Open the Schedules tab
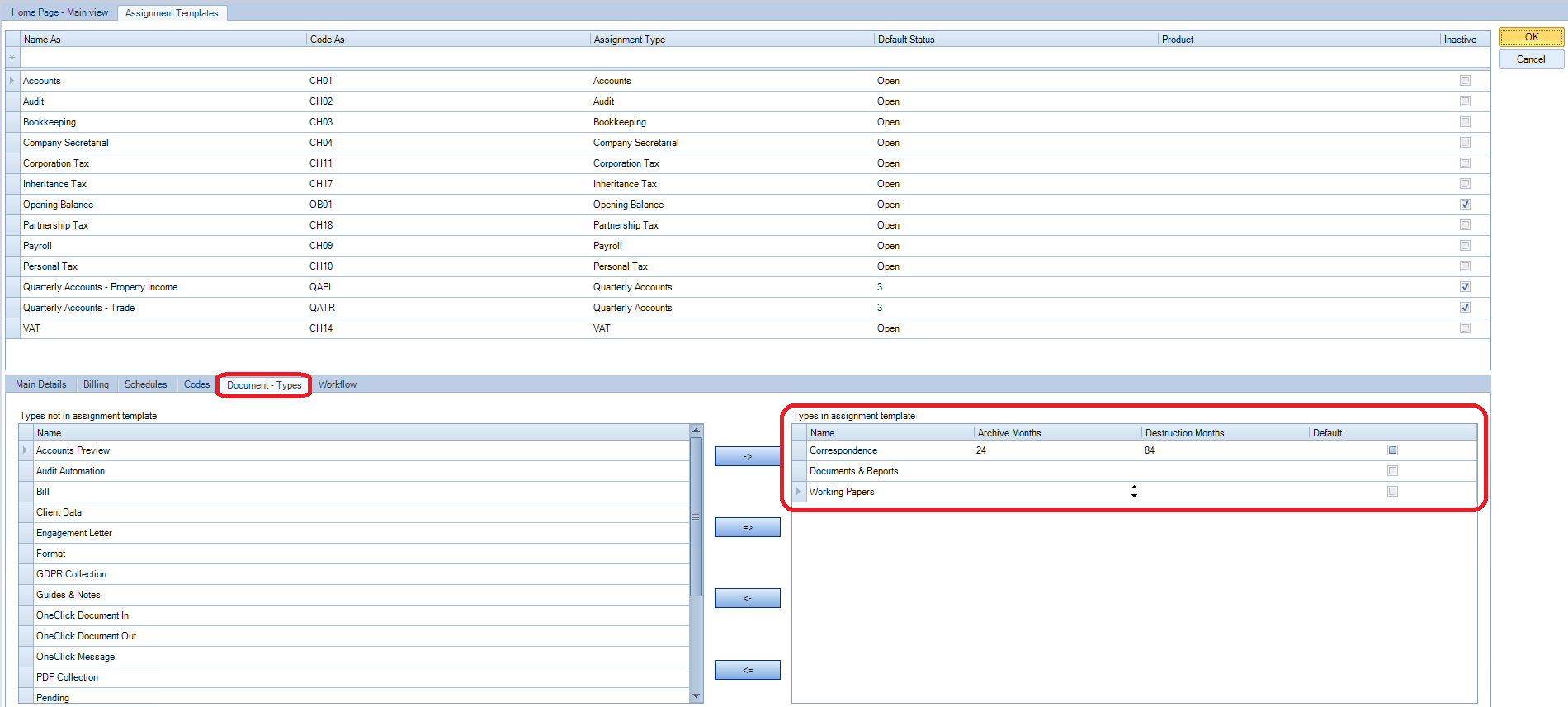Screen dimensions: 1568x707 (145, 384)
